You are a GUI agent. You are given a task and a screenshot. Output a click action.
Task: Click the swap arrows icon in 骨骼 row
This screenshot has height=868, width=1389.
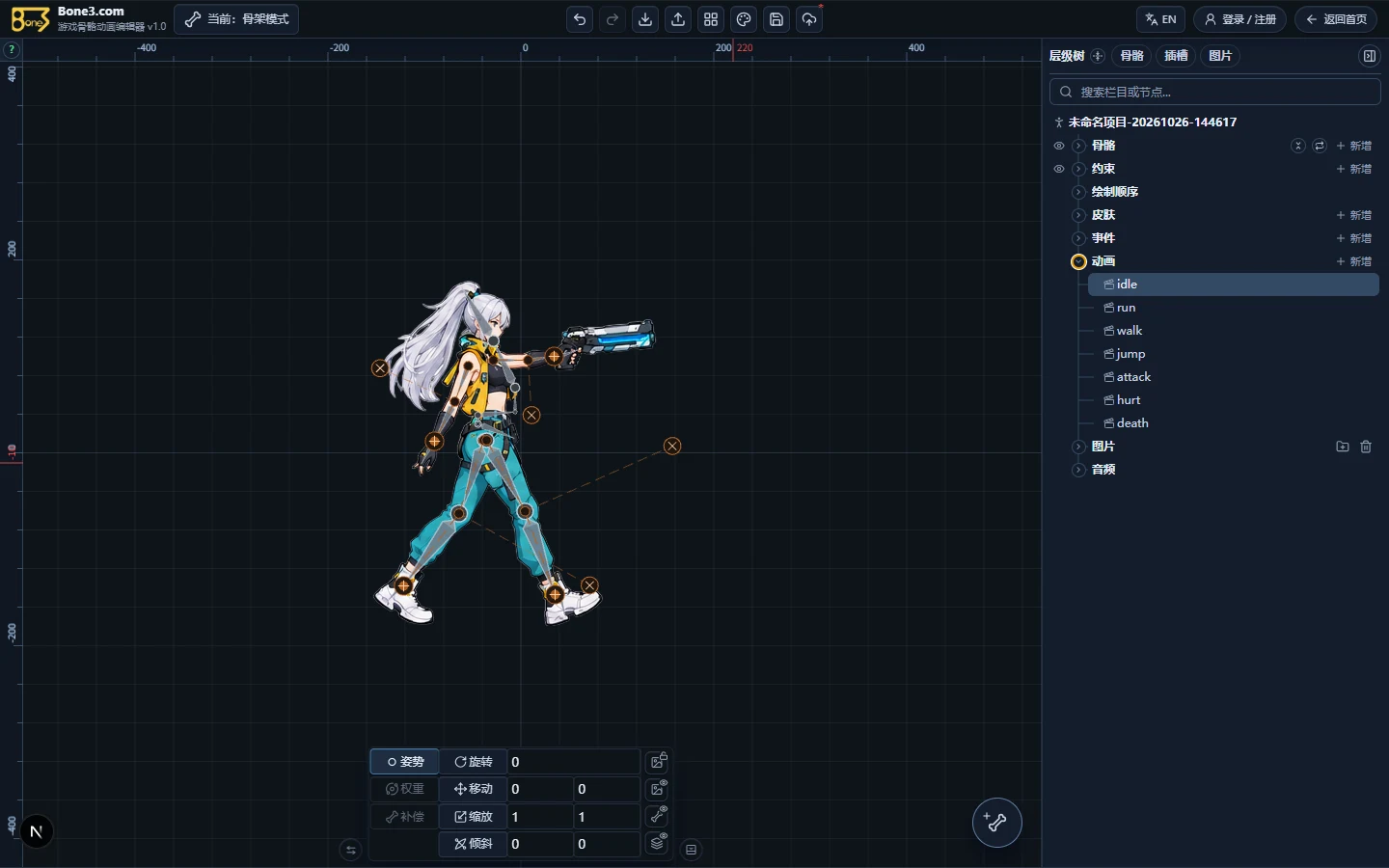1320,146
